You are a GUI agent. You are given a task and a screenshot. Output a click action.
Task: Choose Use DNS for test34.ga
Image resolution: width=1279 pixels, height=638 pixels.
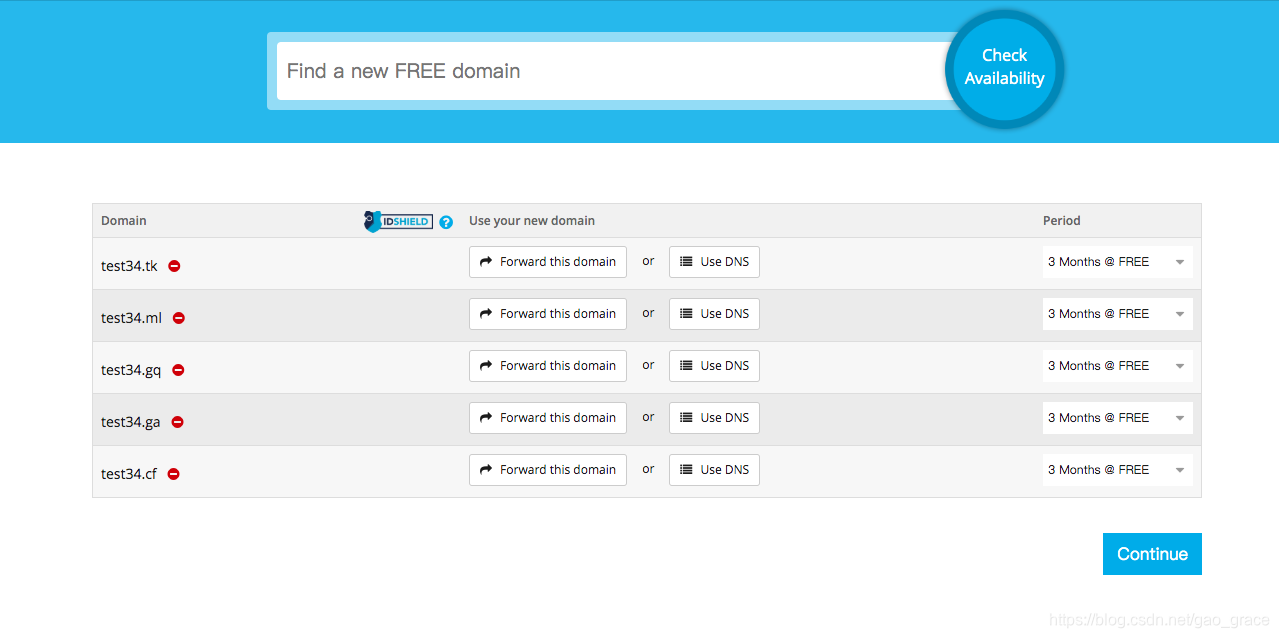point(714,418)
